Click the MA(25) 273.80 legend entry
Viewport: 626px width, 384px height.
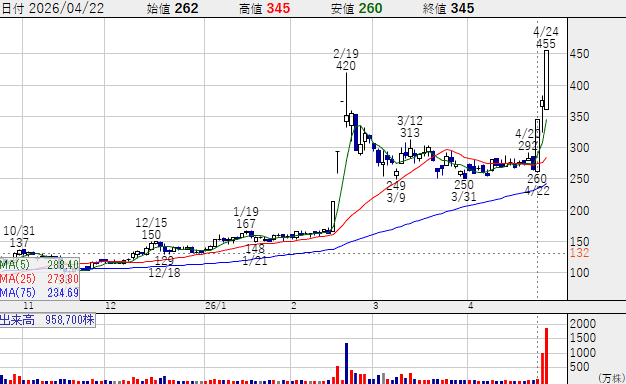tap(40, 278)
